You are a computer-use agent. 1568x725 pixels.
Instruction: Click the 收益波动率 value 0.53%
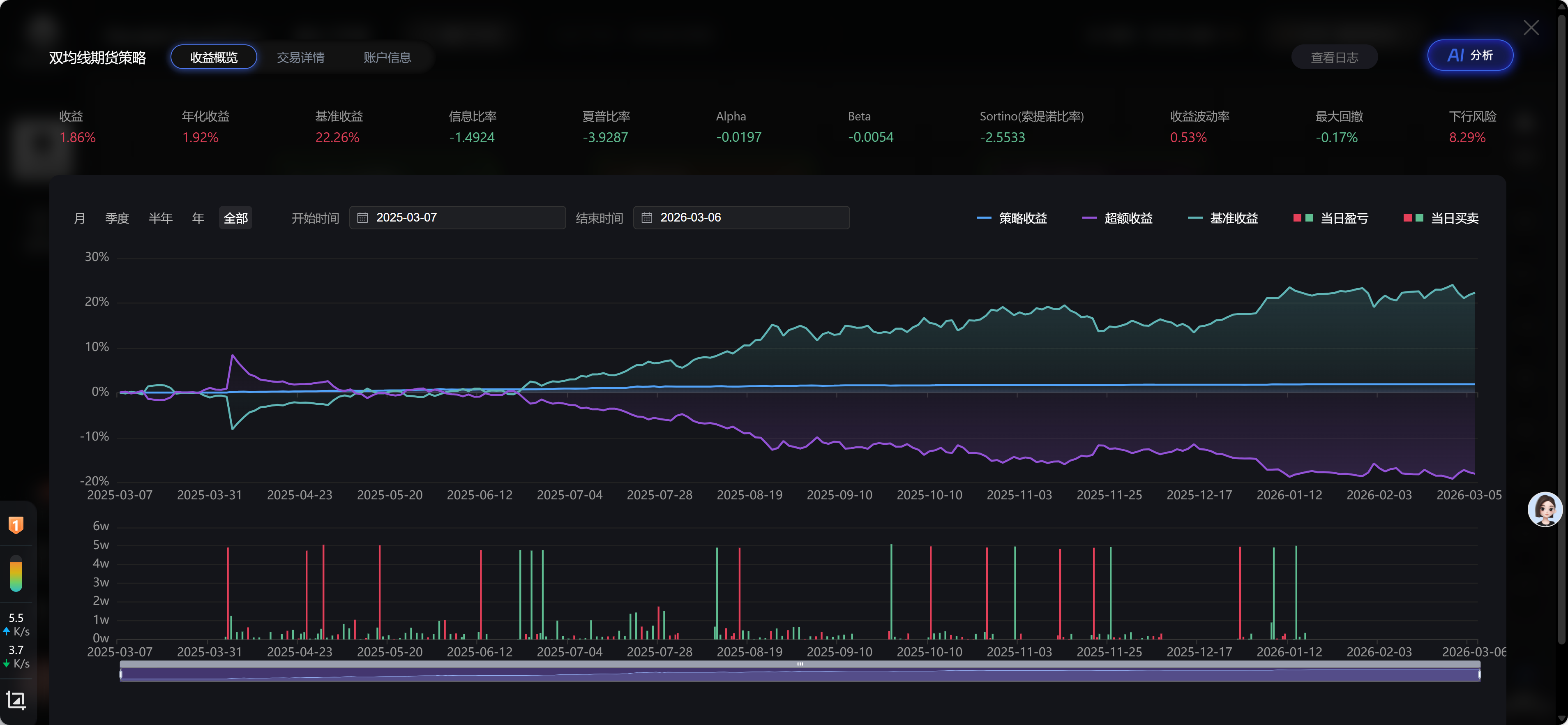coord(1188,138)
